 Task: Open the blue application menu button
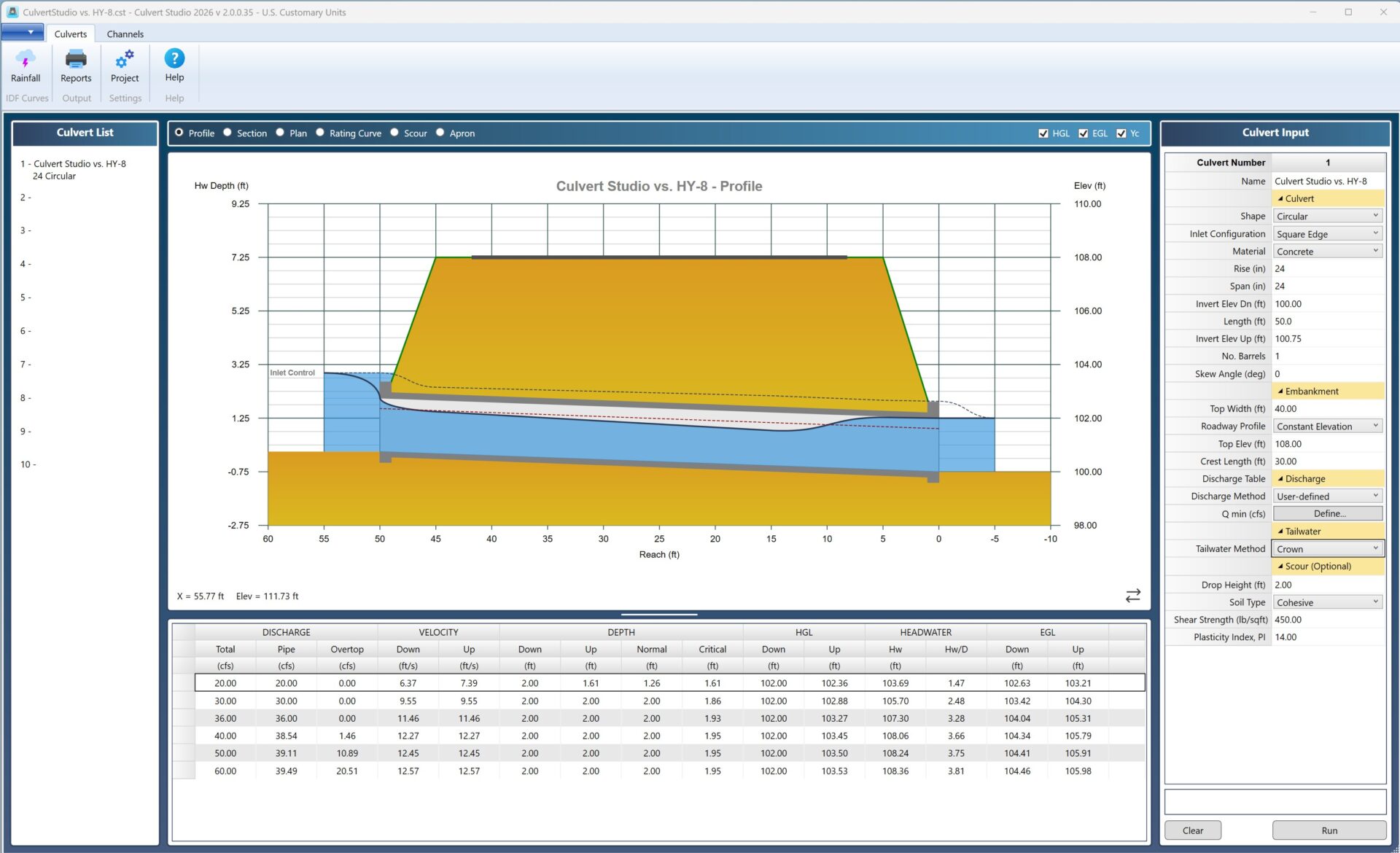click(23, 32)
